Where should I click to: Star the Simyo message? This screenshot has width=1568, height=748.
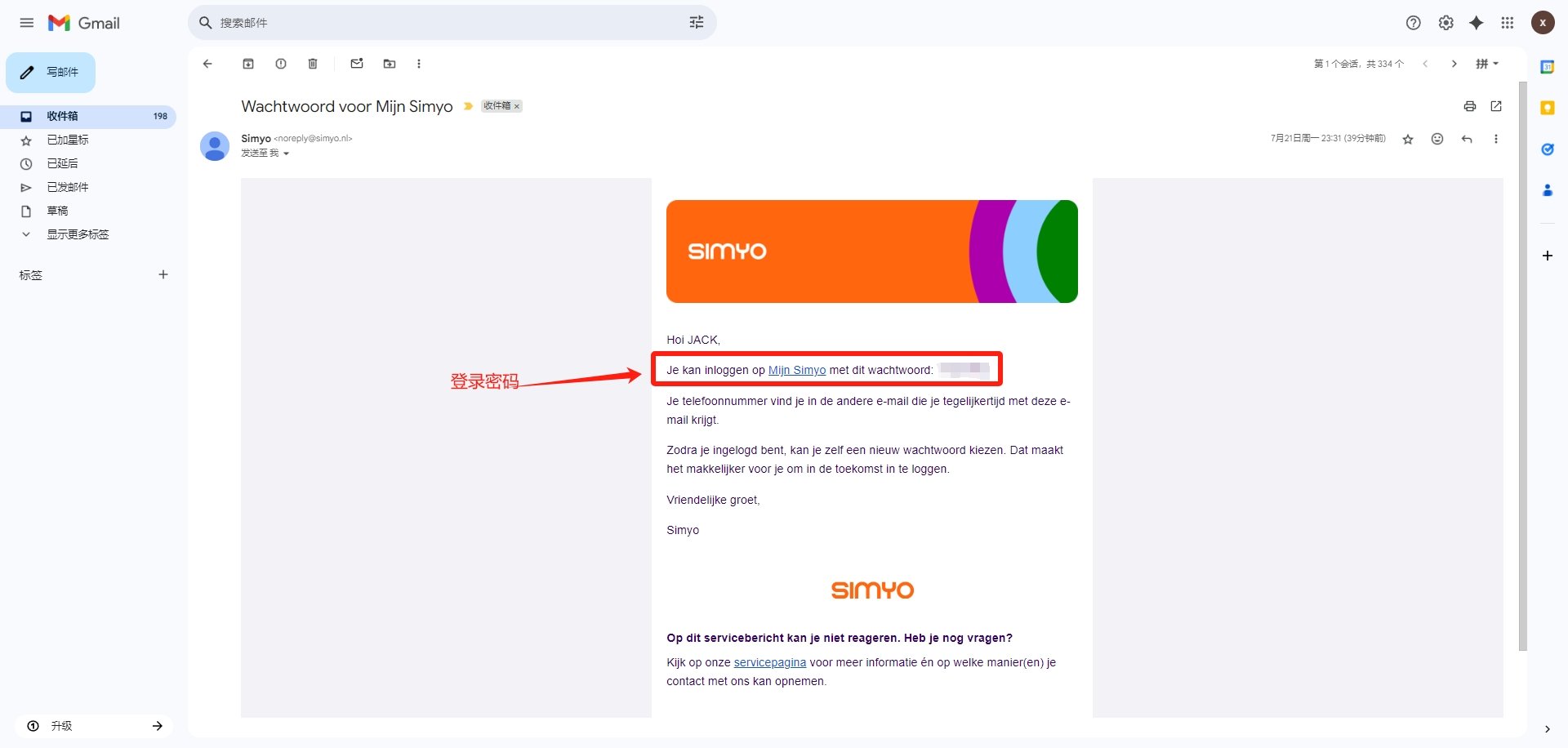(1408, 140)
